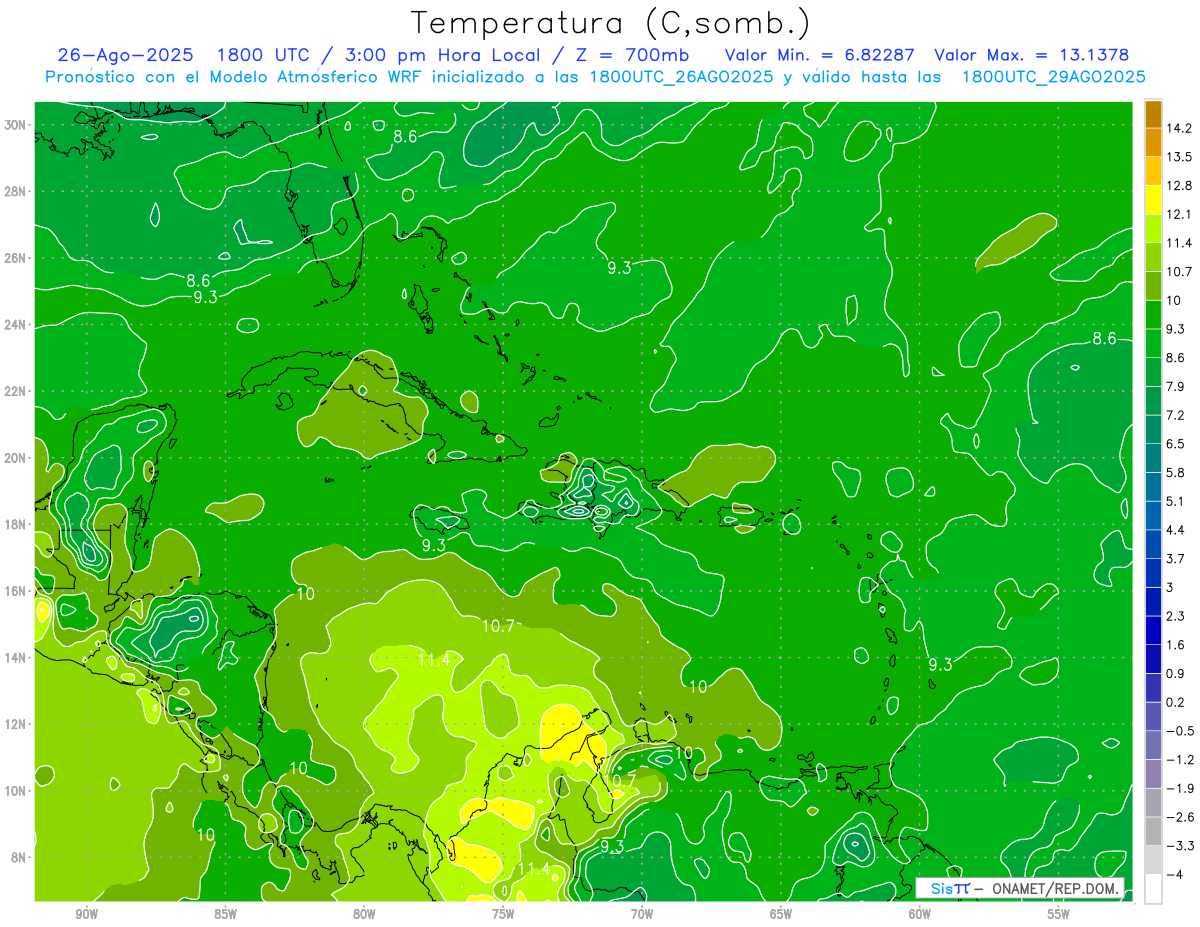Click the purple legend swatch between -1.9 and -1.2
Screen dimensions: 1200x927
pos(1153,773)
